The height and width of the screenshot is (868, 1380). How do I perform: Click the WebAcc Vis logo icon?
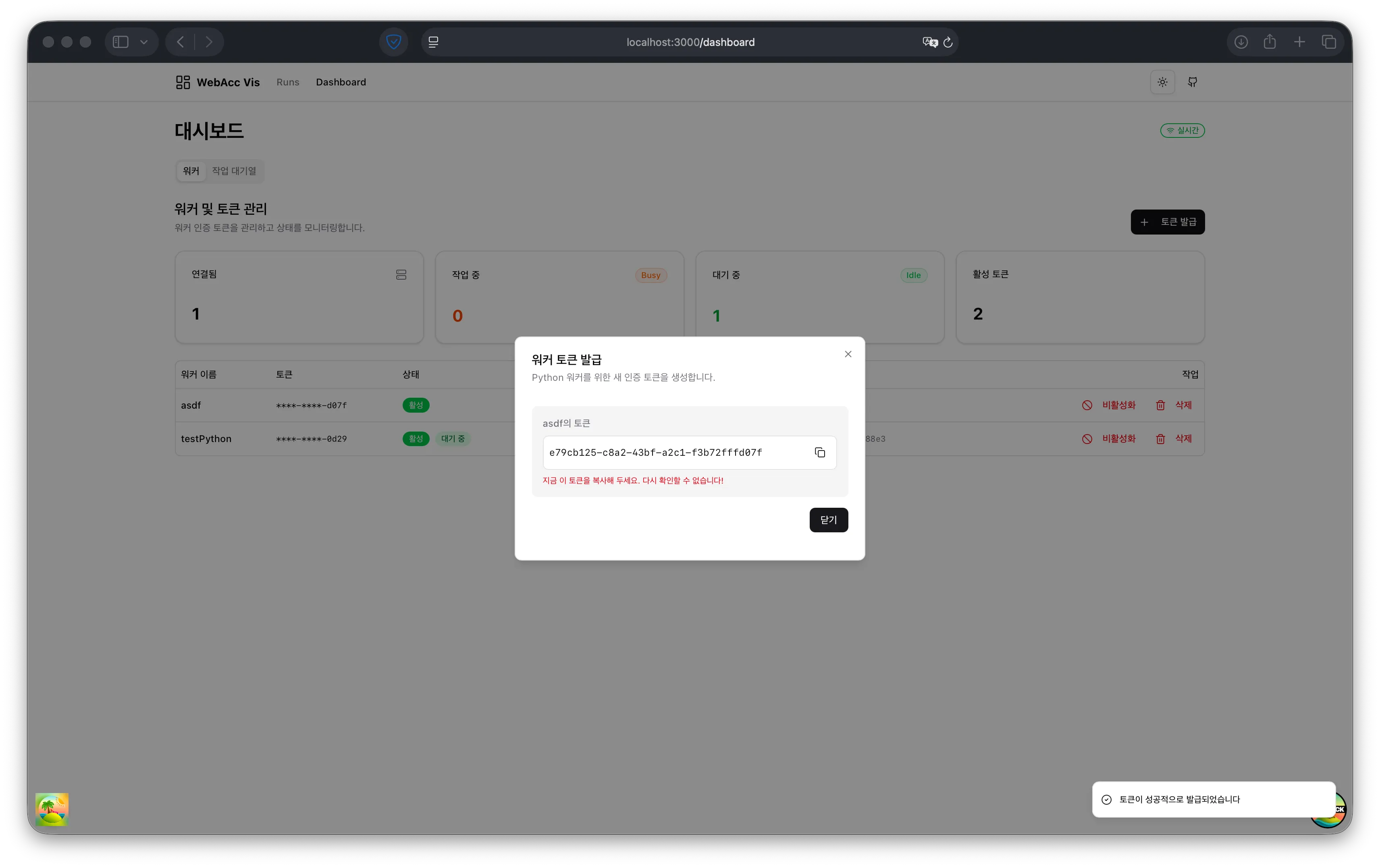click(x=183, y=82)
